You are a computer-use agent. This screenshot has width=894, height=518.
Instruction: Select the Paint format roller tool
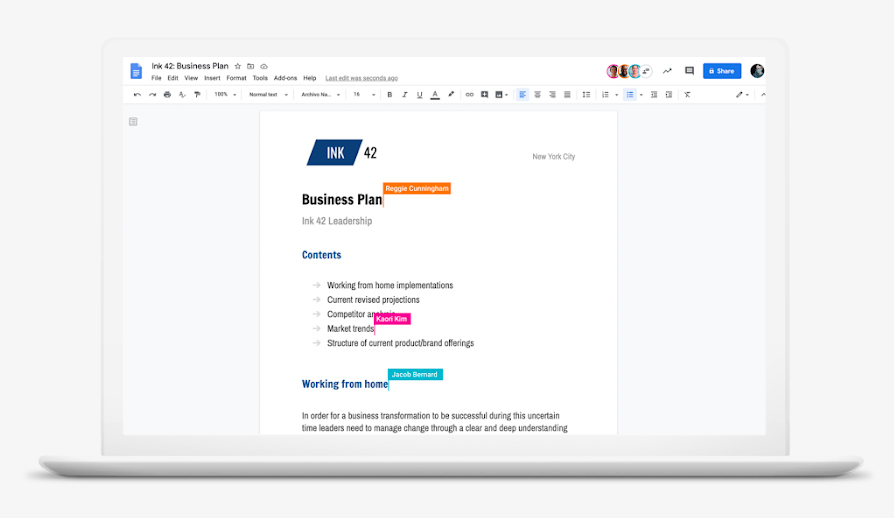pos(197,95)
